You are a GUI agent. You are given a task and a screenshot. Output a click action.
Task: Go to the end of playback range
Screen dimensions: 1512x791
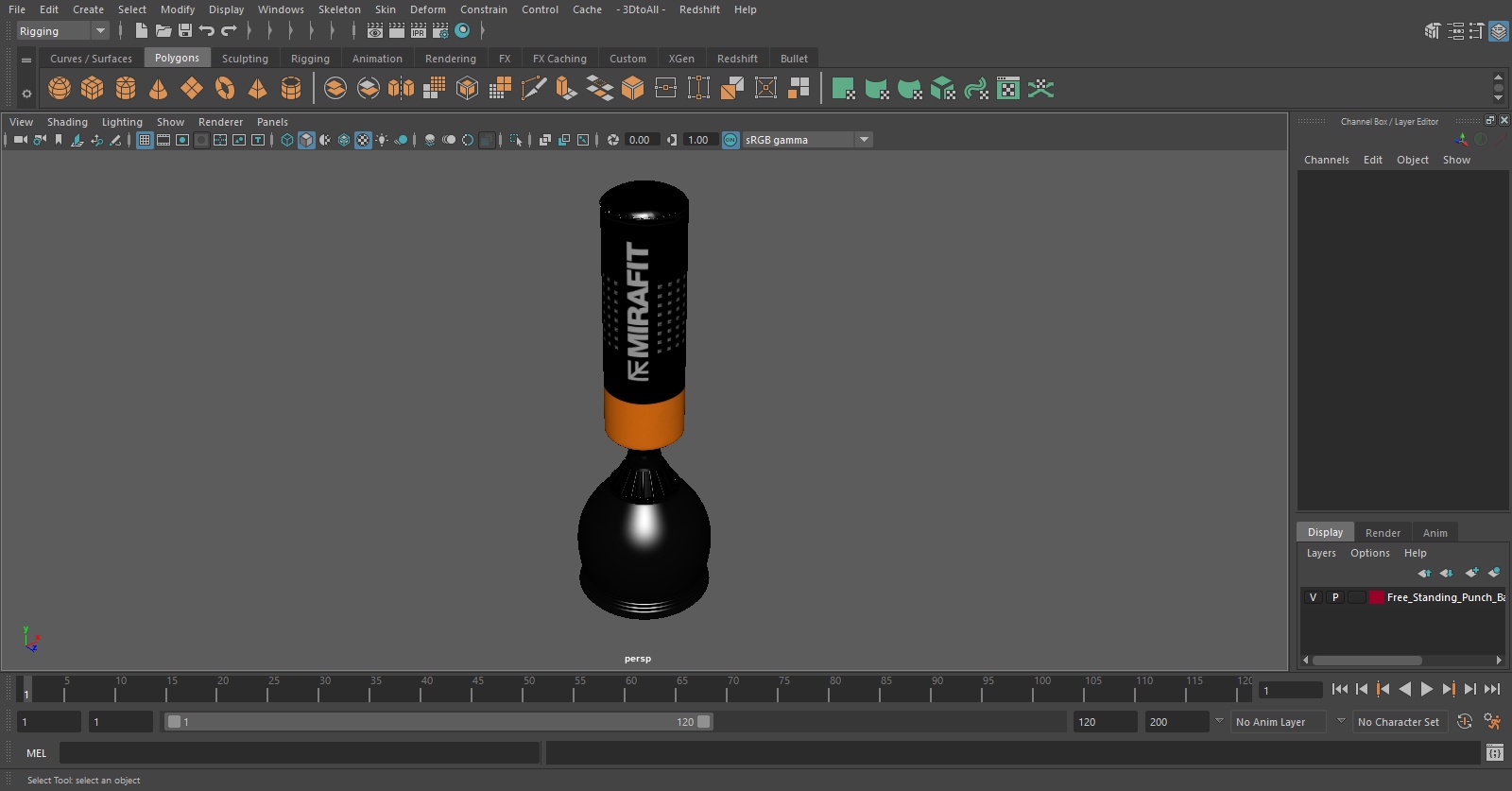pos(1492,690)
